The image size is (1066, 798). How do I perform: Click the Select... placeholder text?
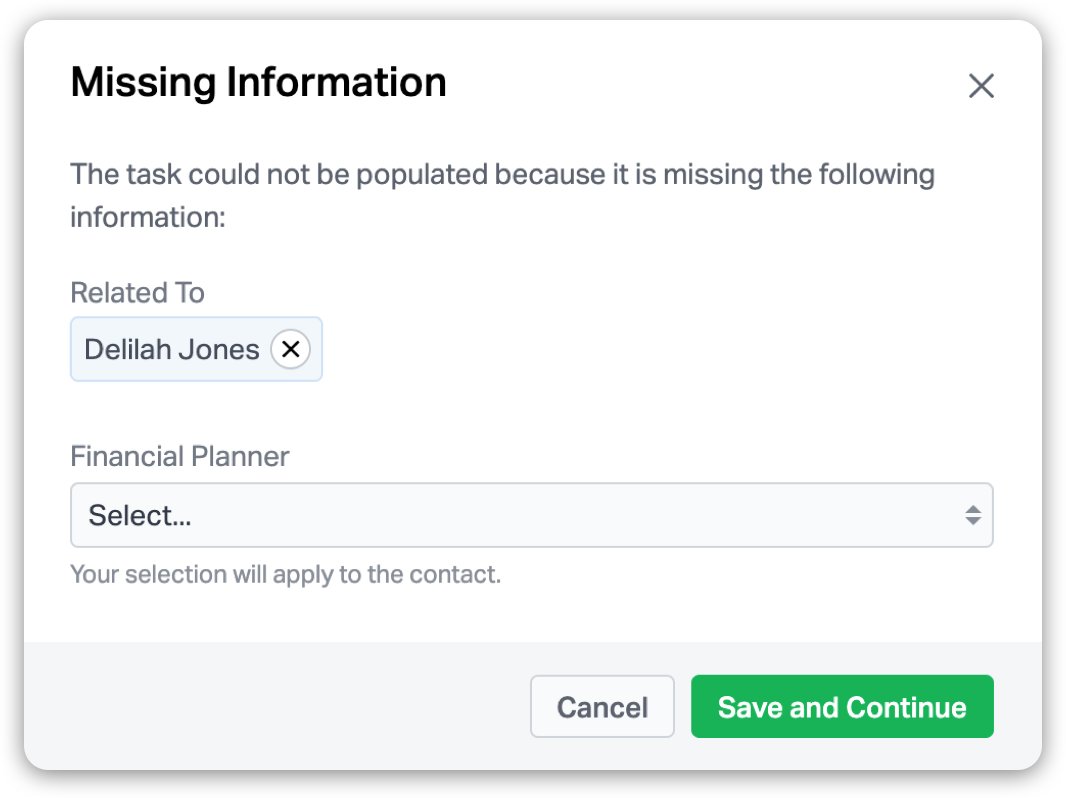[x=140, y=516]
